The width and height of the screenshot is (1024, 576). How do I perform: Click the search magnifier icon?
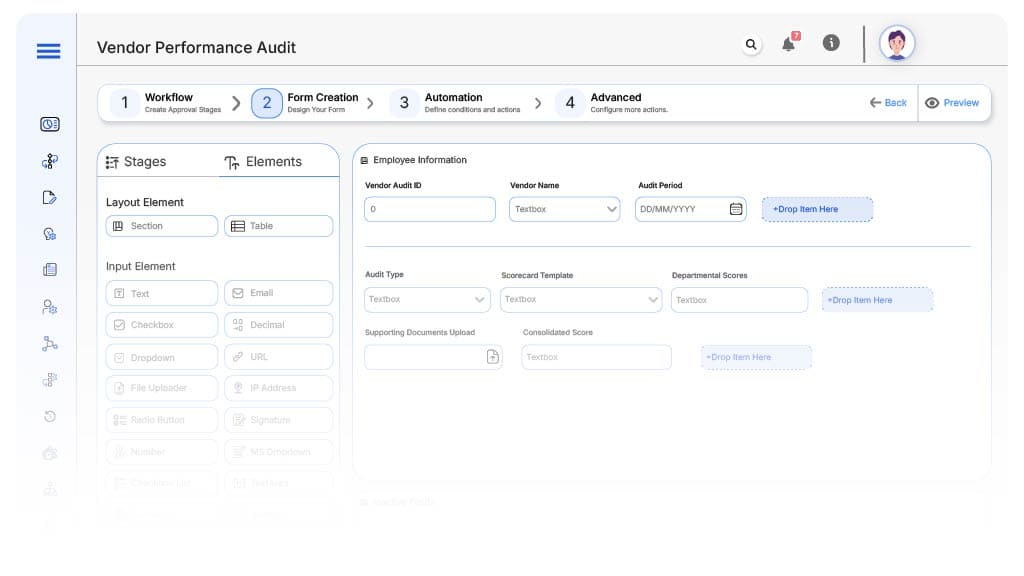(x=751, y=44)
